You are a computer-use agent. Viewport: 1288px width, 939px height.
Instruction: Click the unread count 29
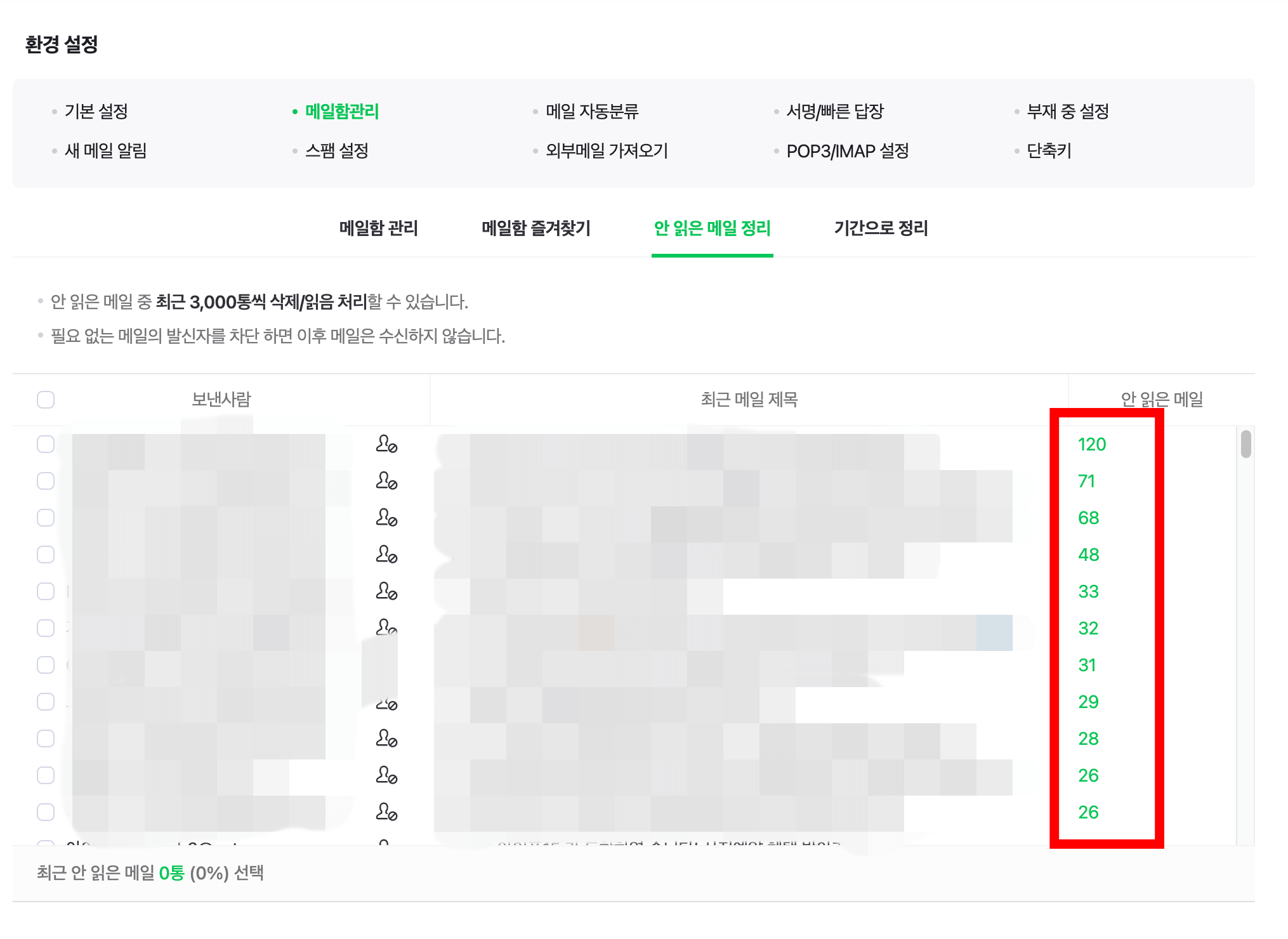(x=1089, y=702)
